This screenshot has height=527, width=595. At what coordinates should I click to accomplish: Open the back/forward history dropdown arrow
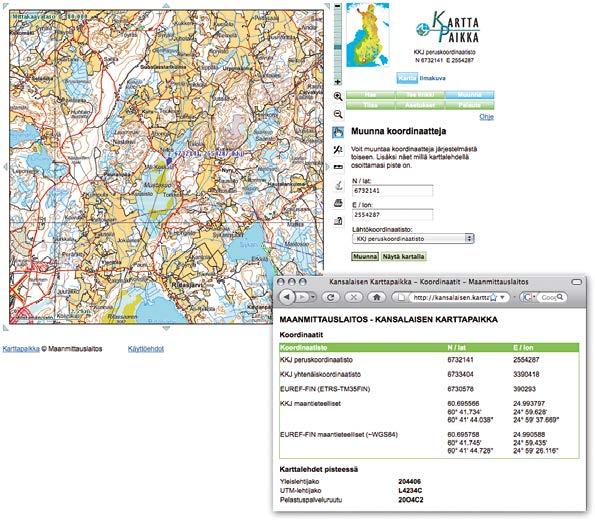313,297
